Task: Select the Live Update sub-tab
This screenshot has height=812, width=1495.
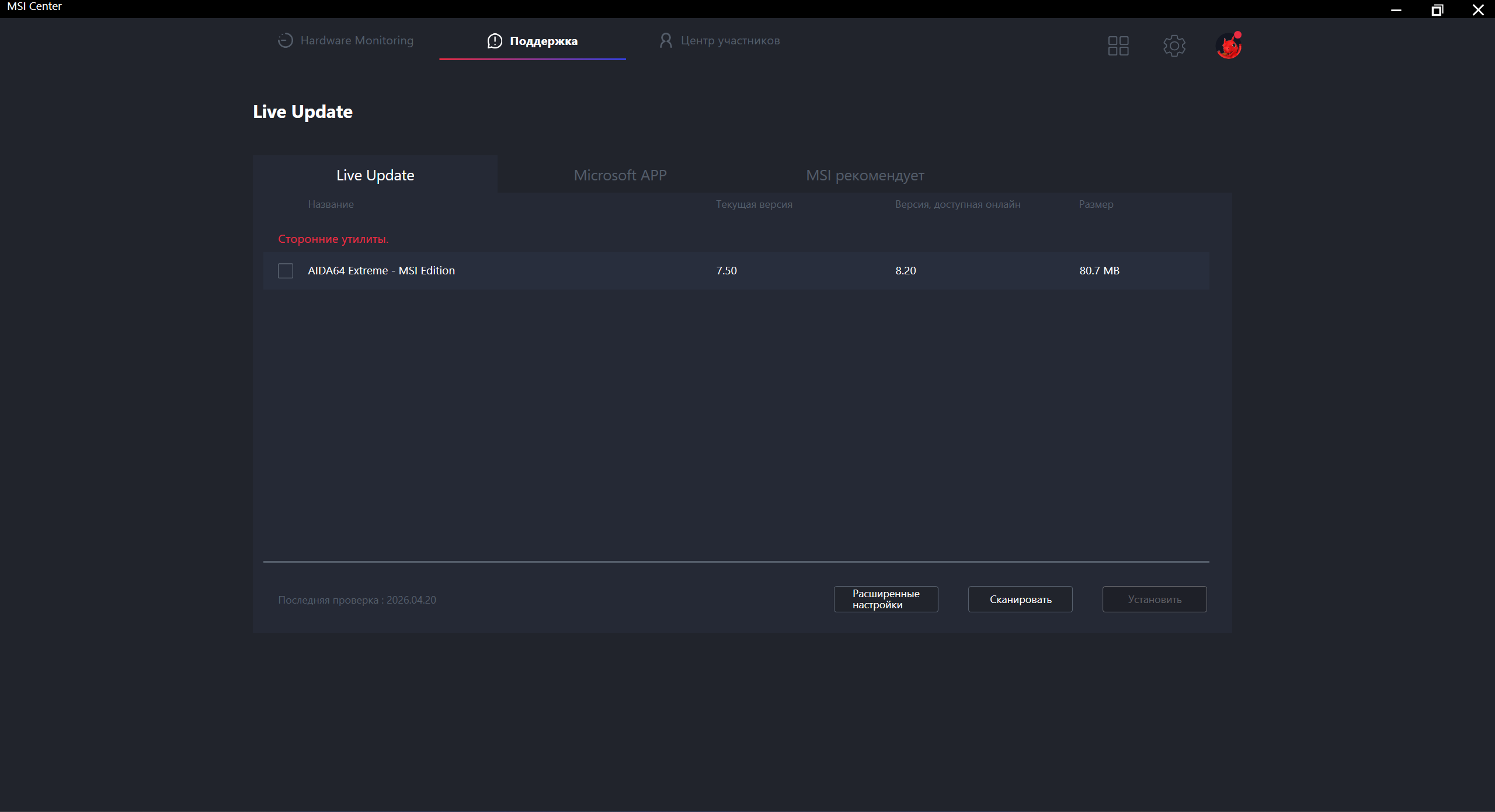Action: (375, 175)
